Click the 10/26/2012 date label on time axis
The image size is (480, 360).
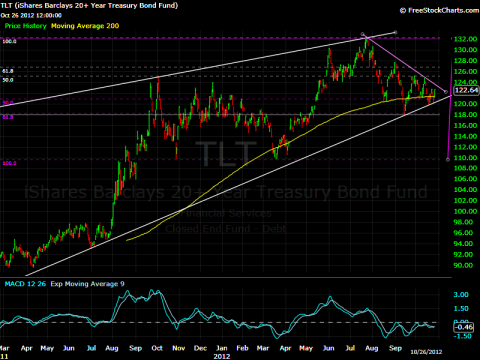click(426, 352)
